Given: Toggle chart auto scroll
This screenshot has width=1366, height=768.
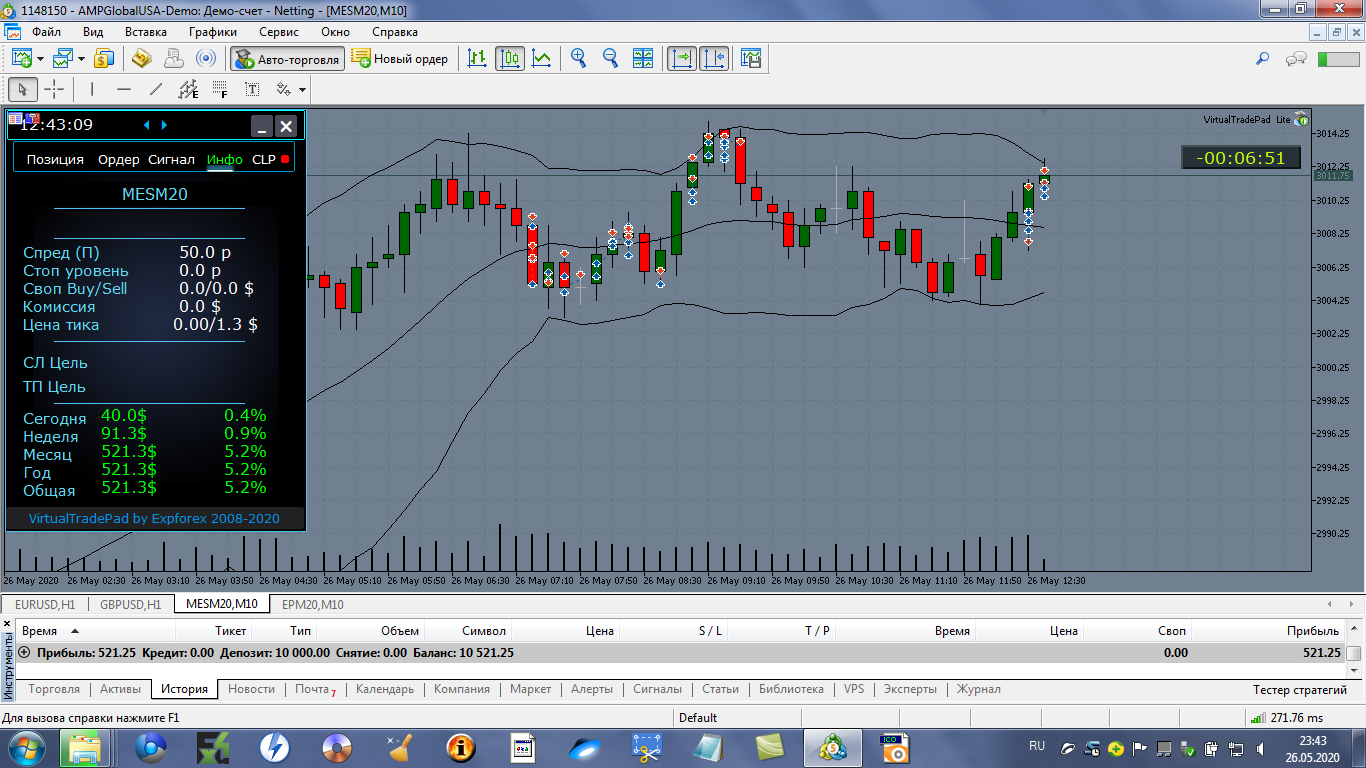Looking at the screenshot, I should [x=682, y=59].
